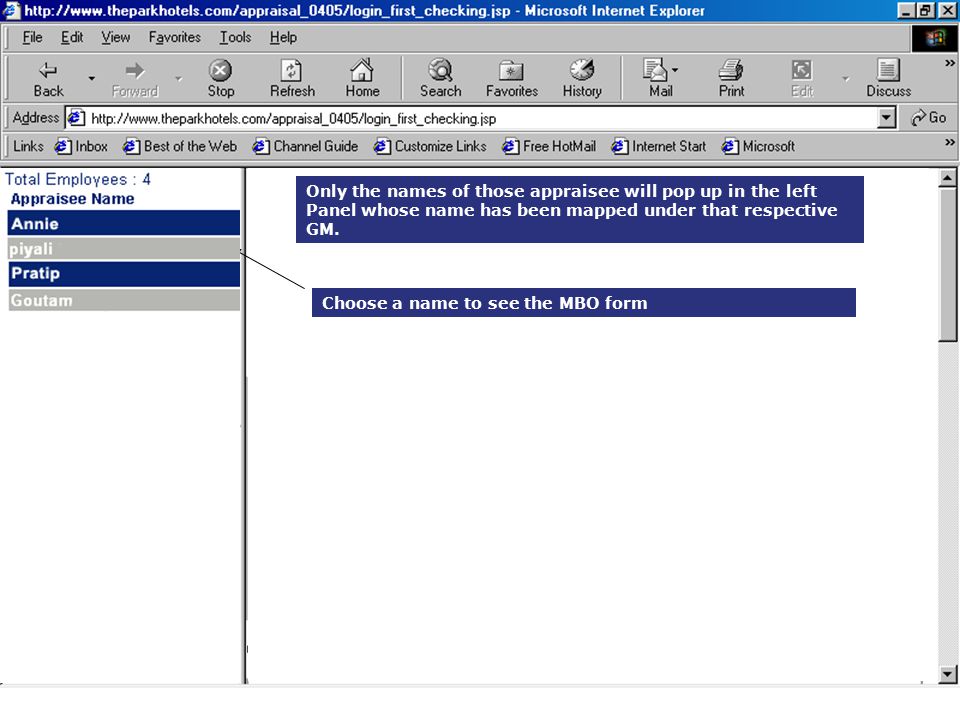
Task: Expand toolbar overflow chevron next to Discuss
Action: click(x=950, y=63)
